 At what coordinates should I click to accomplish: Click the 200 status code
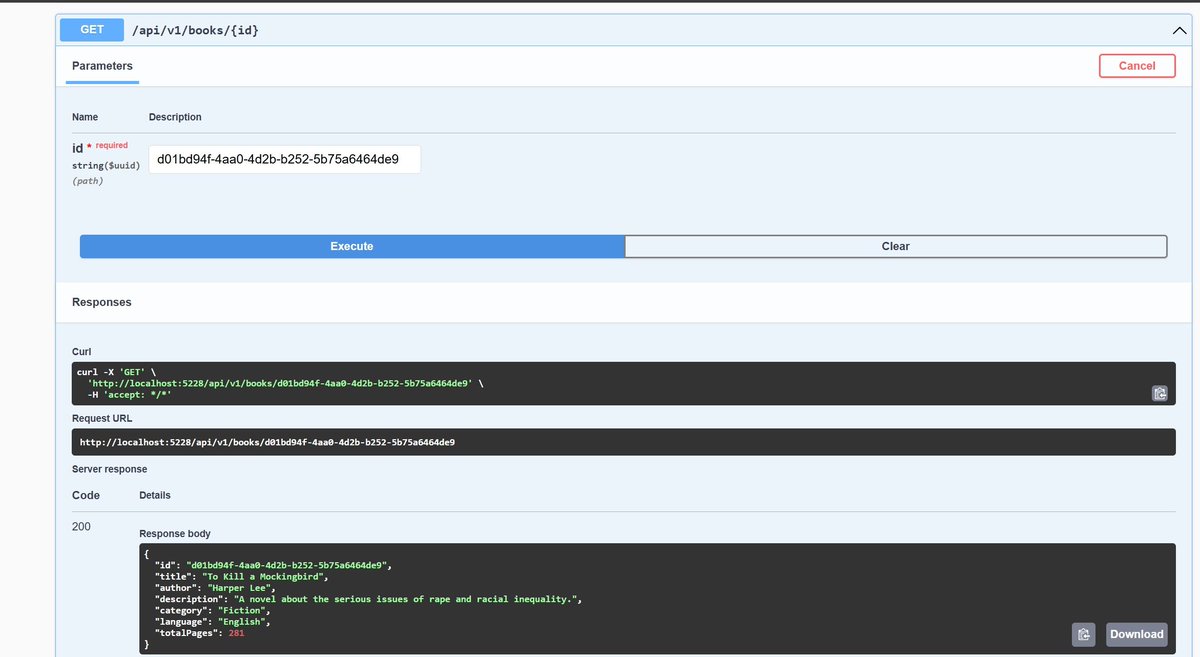tap(82, 526)
